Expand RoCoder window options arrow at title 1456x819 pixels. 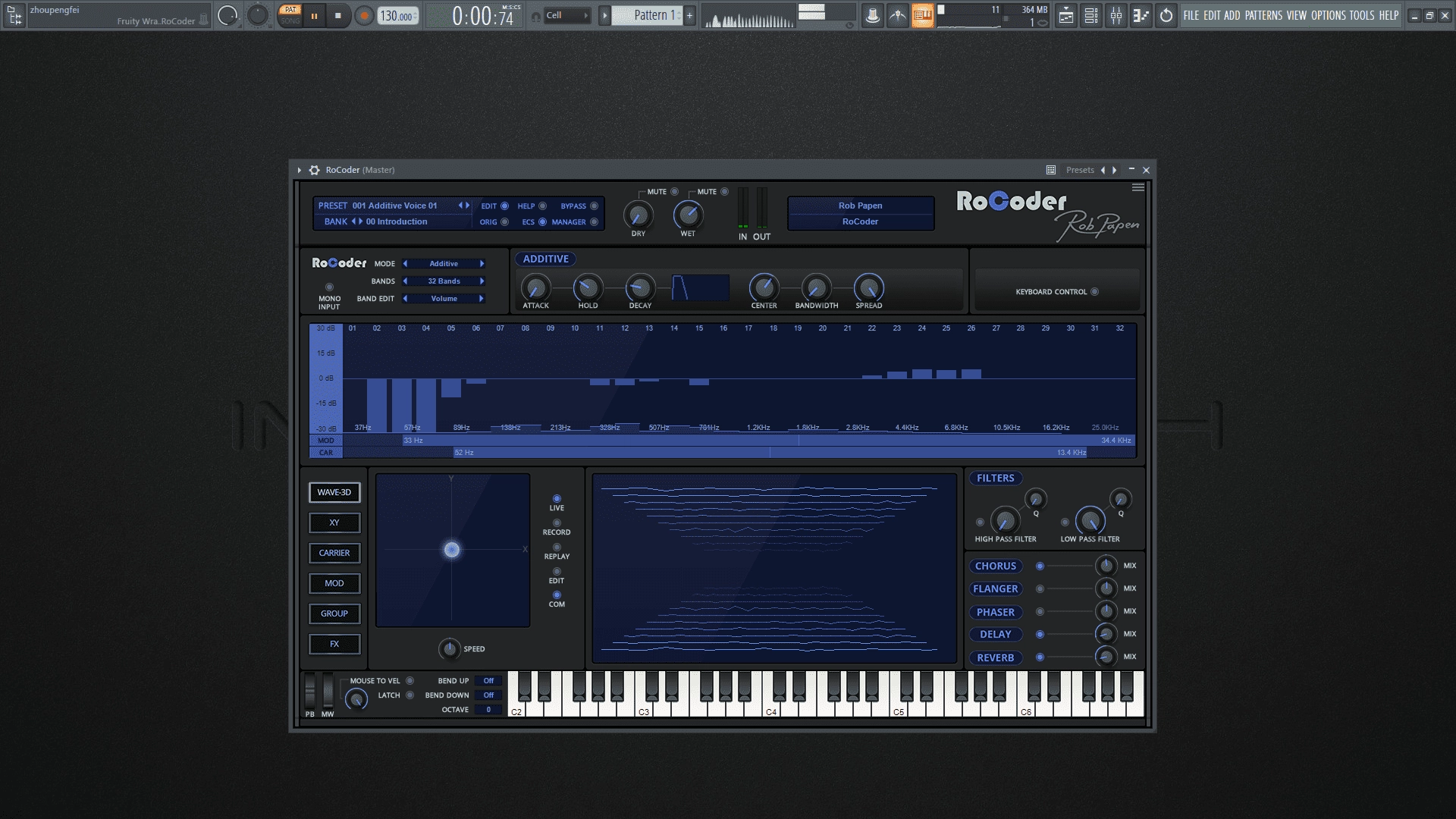pyautogui.click(x=300, y=170)
